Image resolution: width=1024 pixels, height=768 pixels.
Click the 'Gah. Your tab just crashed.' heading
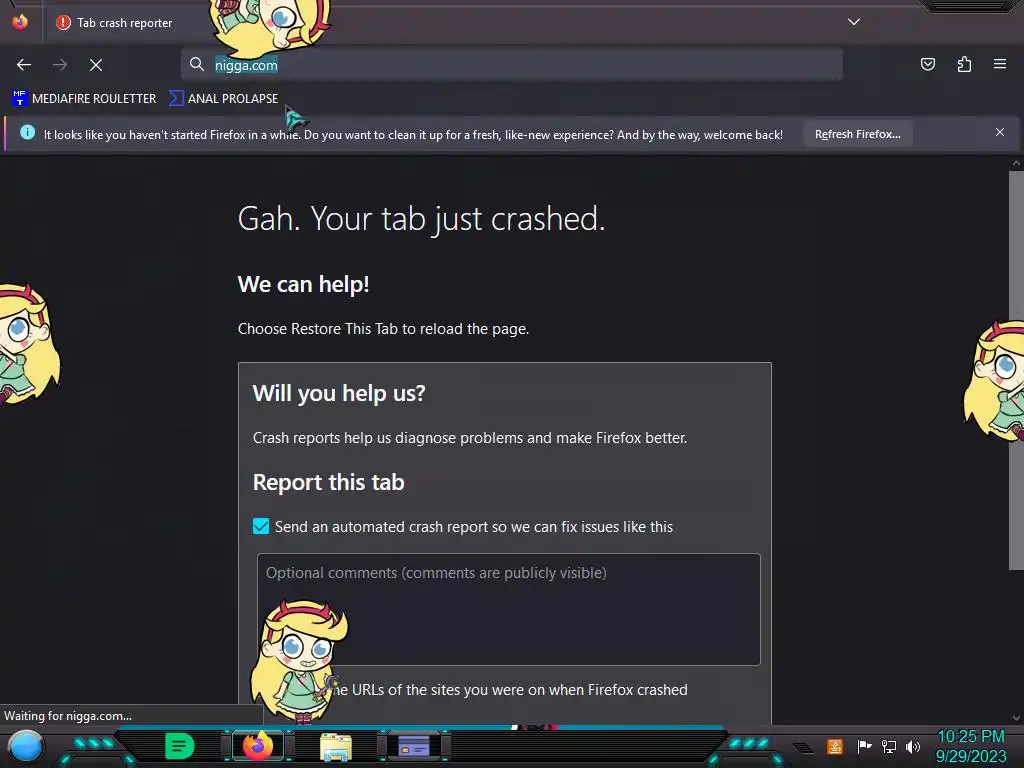pyautogui.click(x=421, y=219)
